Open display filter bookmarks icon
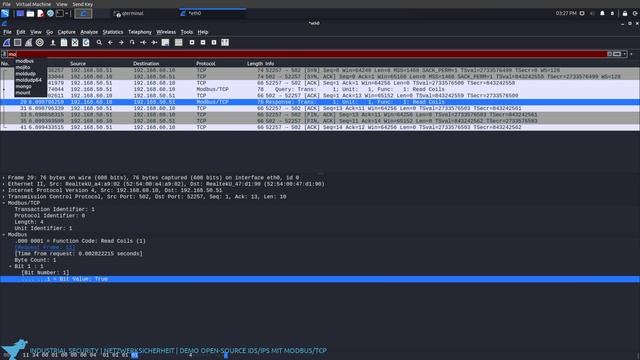 coord(4,54)
